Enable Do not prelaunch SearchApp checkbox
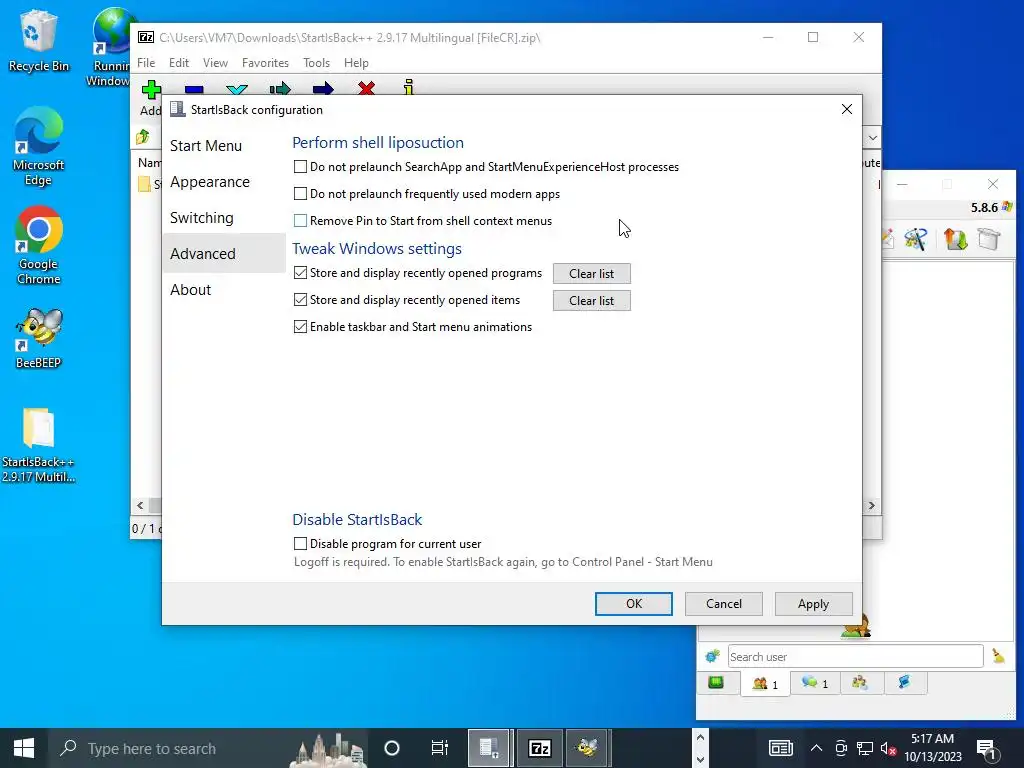 click(300, 167)
